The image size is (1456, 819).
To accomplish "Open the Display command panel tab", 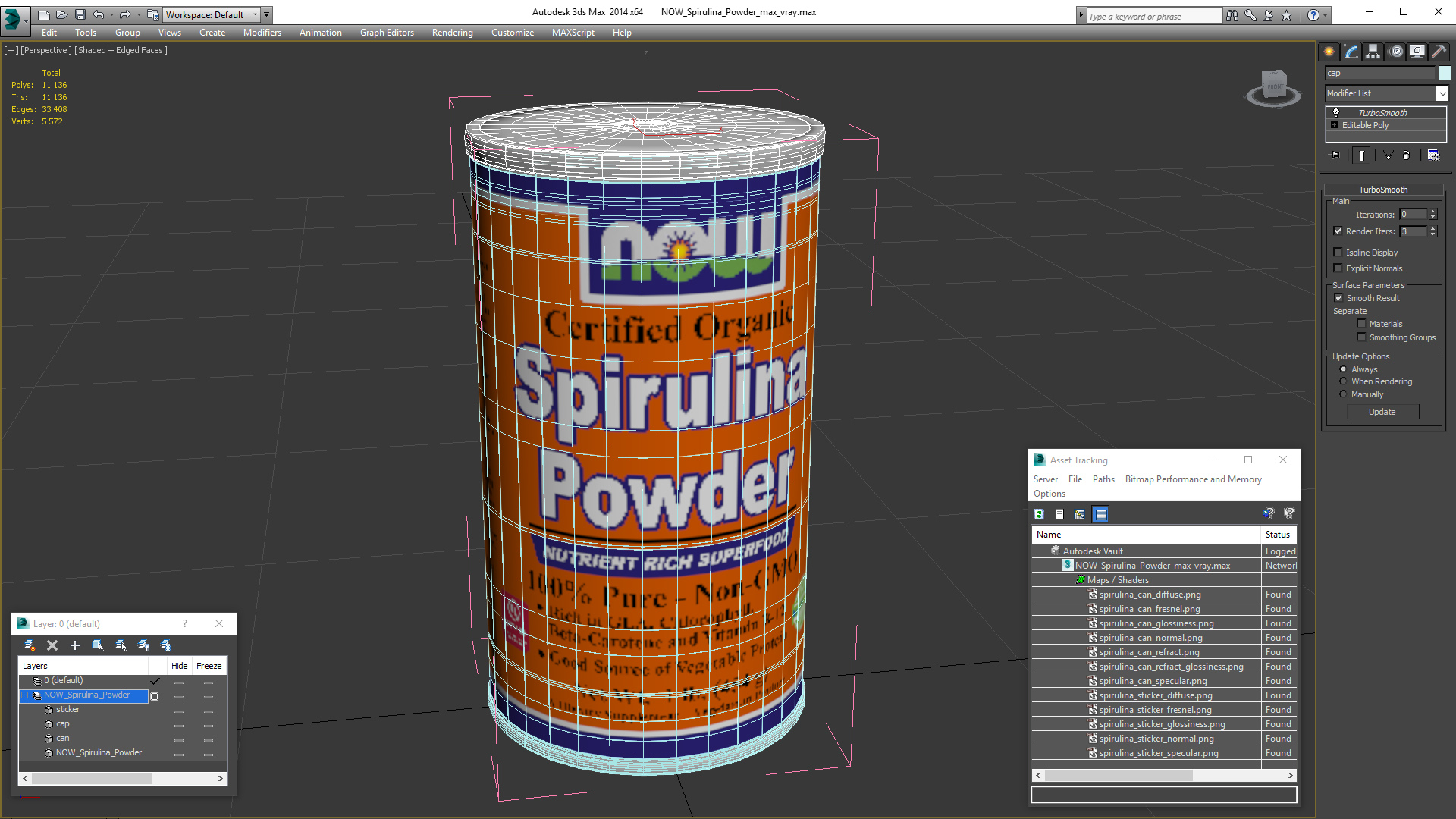I will 1417,52.
